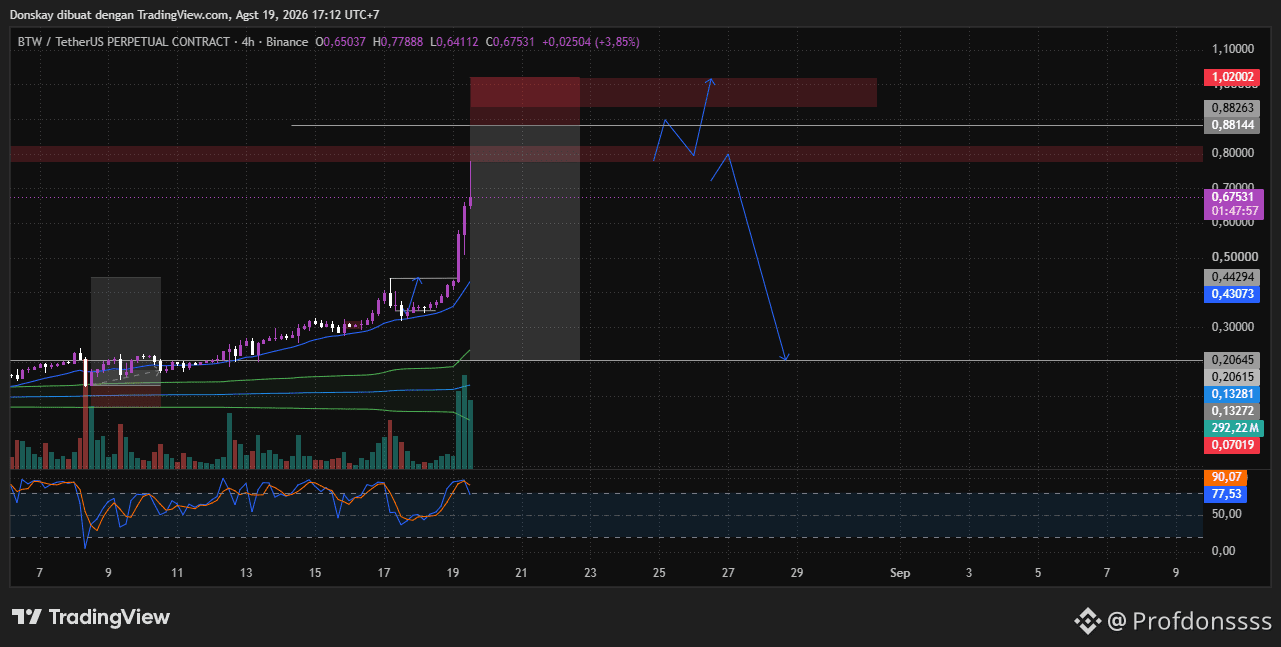Click the 01:47:57 candle countdown label
The image size is (1281, 647).
pyautogui.click(x=1233, y=211)
